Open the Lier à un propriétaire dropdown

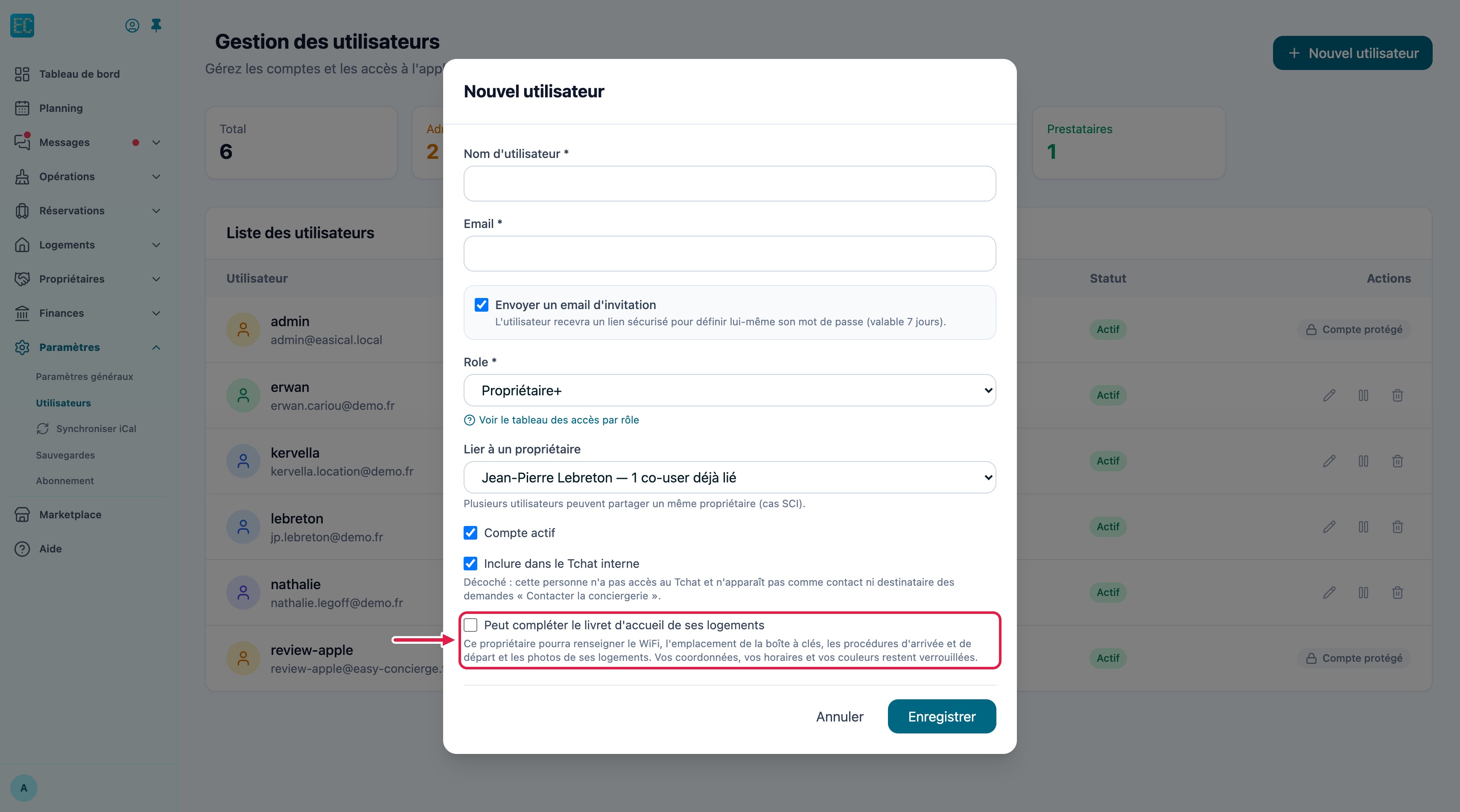click(x=730, y=478)
